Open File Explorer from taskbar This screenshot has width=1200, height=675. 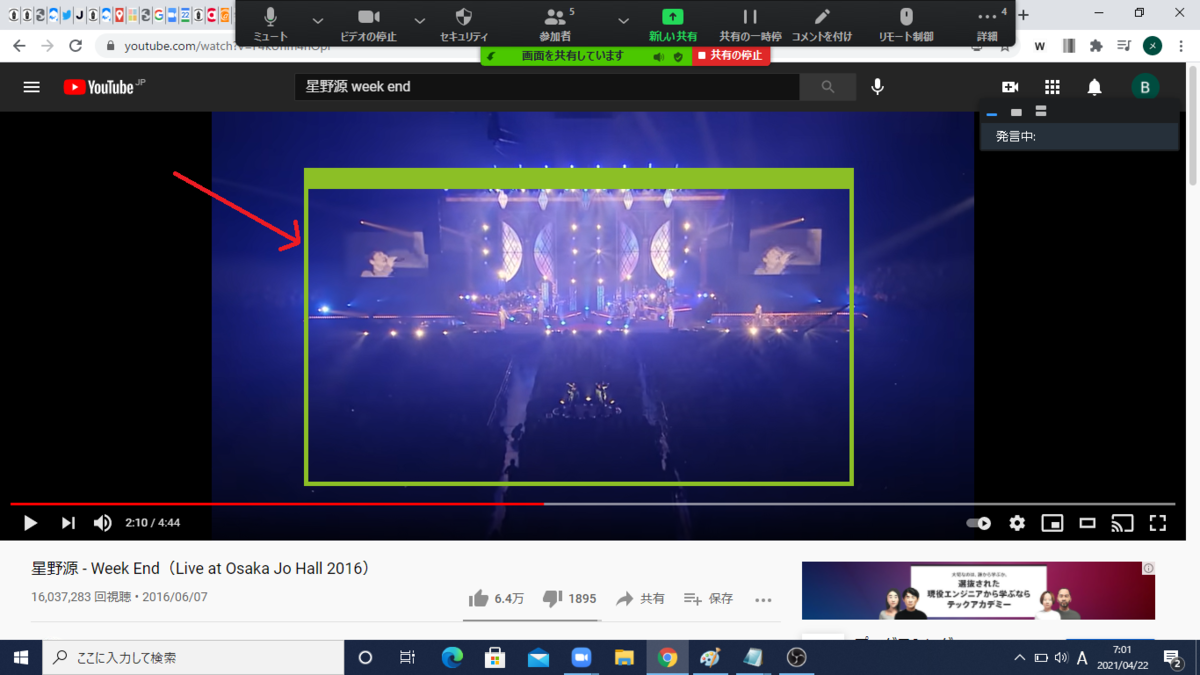(624, 657)
